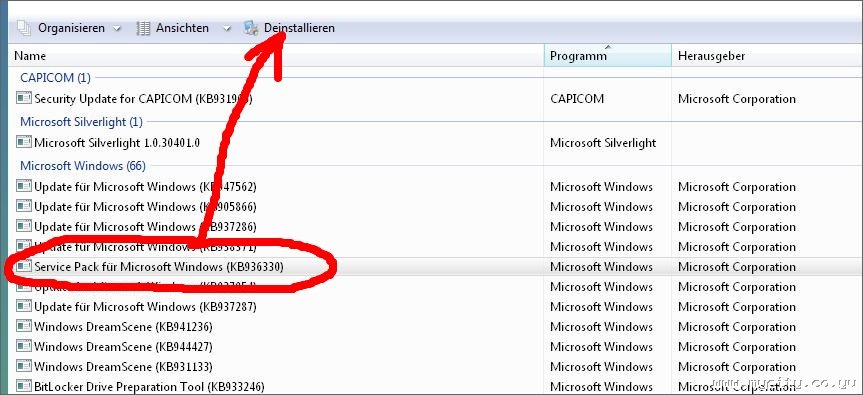The image size is (863, 395).
Task: Collapse the Microsoft Silverlight (1) group
Action: pyautogui.click(x=81, y=122)
